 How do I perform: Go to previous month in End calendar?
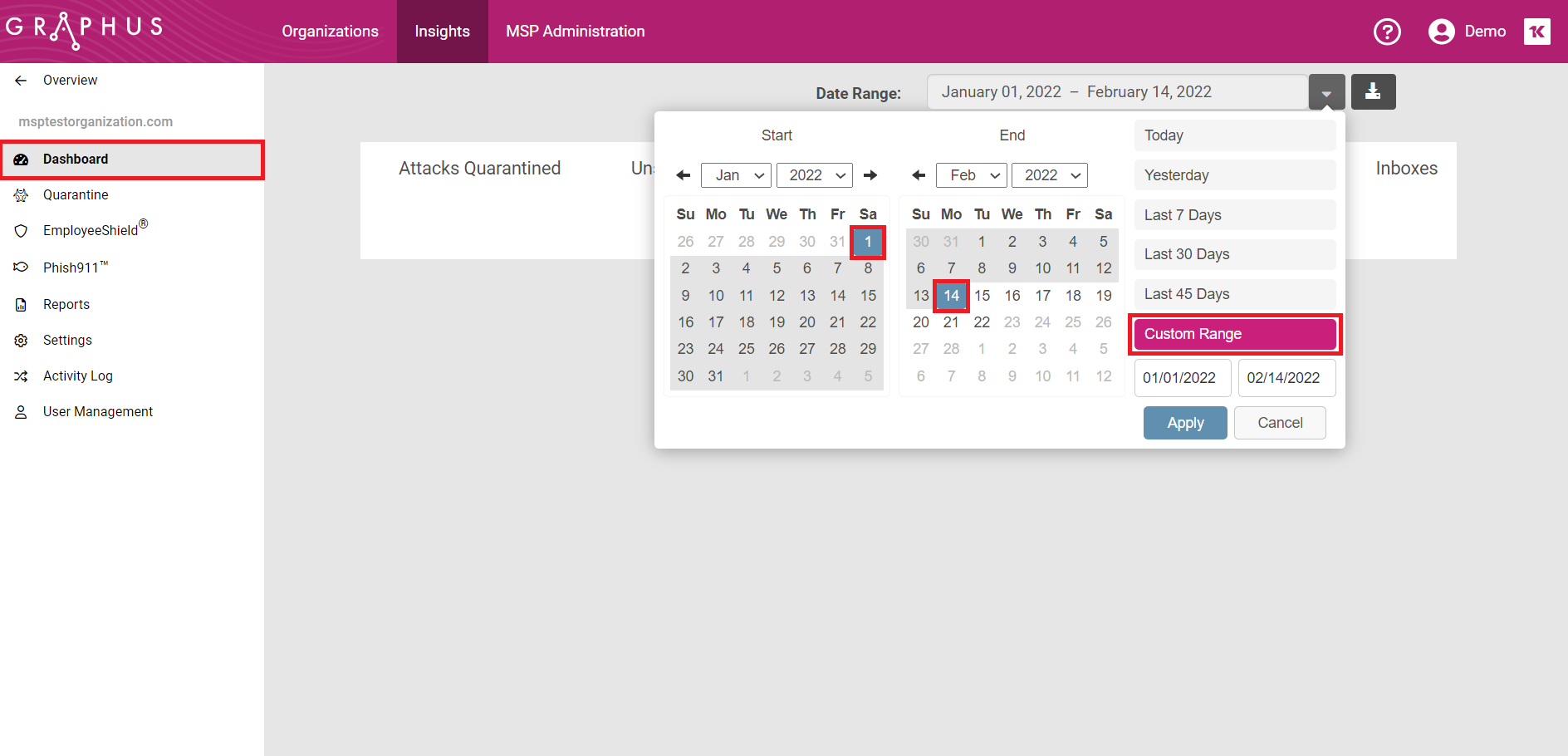[x=919, y=175]
